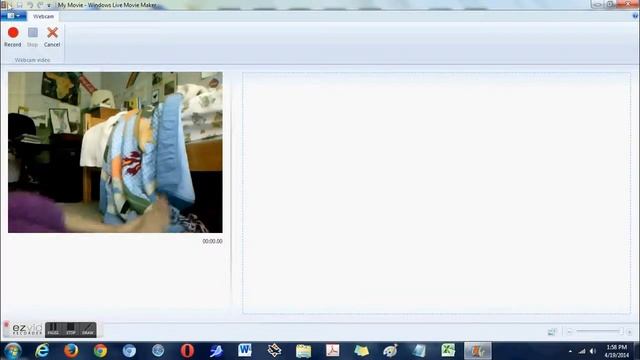Click the empty storyboard pane
This screenshot has height=360, width=640.
pyautogui.click(x=436, y=193)
